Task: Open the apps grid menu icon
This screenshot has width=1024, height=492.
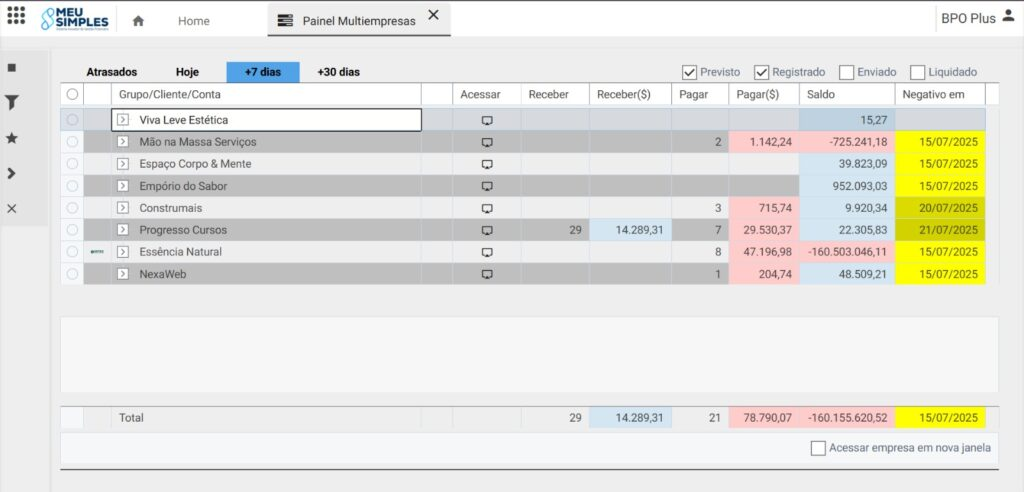Action: (x=16, y=17)
